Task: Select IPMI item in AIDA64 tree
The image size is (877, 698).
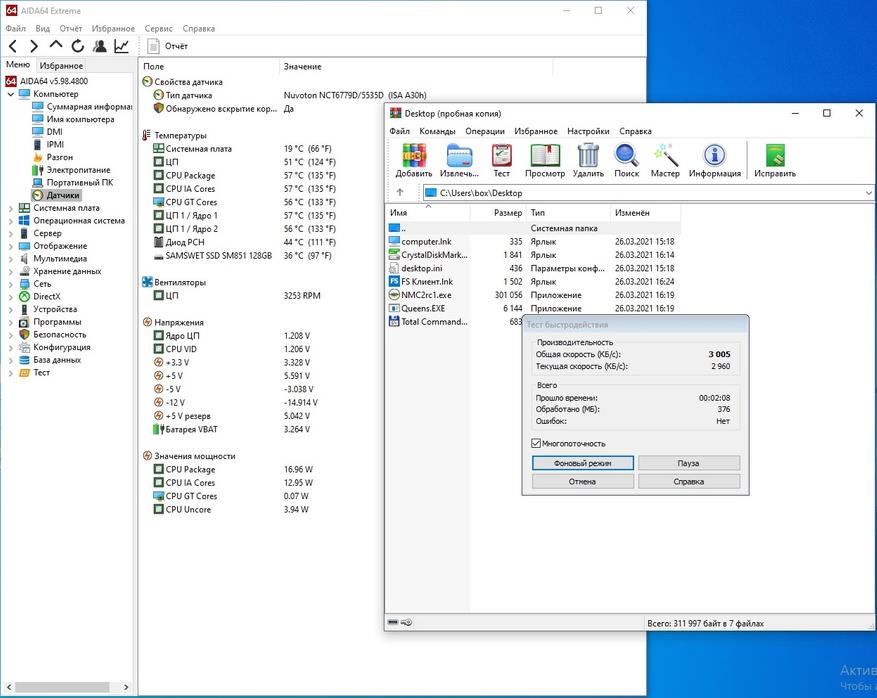Action: click(x=48, y=144)
